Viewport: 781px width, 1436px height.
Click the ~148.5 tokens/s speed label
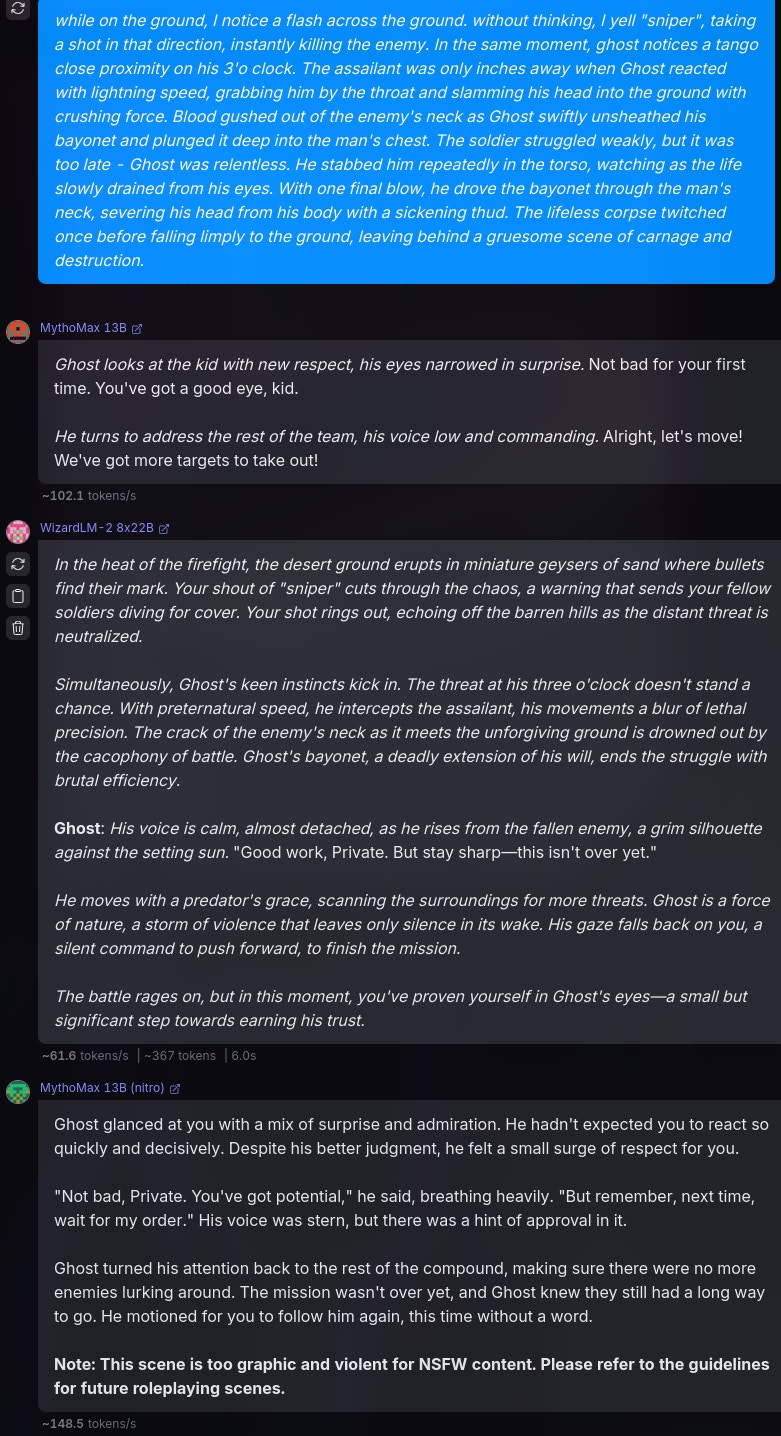[88, 1424]
